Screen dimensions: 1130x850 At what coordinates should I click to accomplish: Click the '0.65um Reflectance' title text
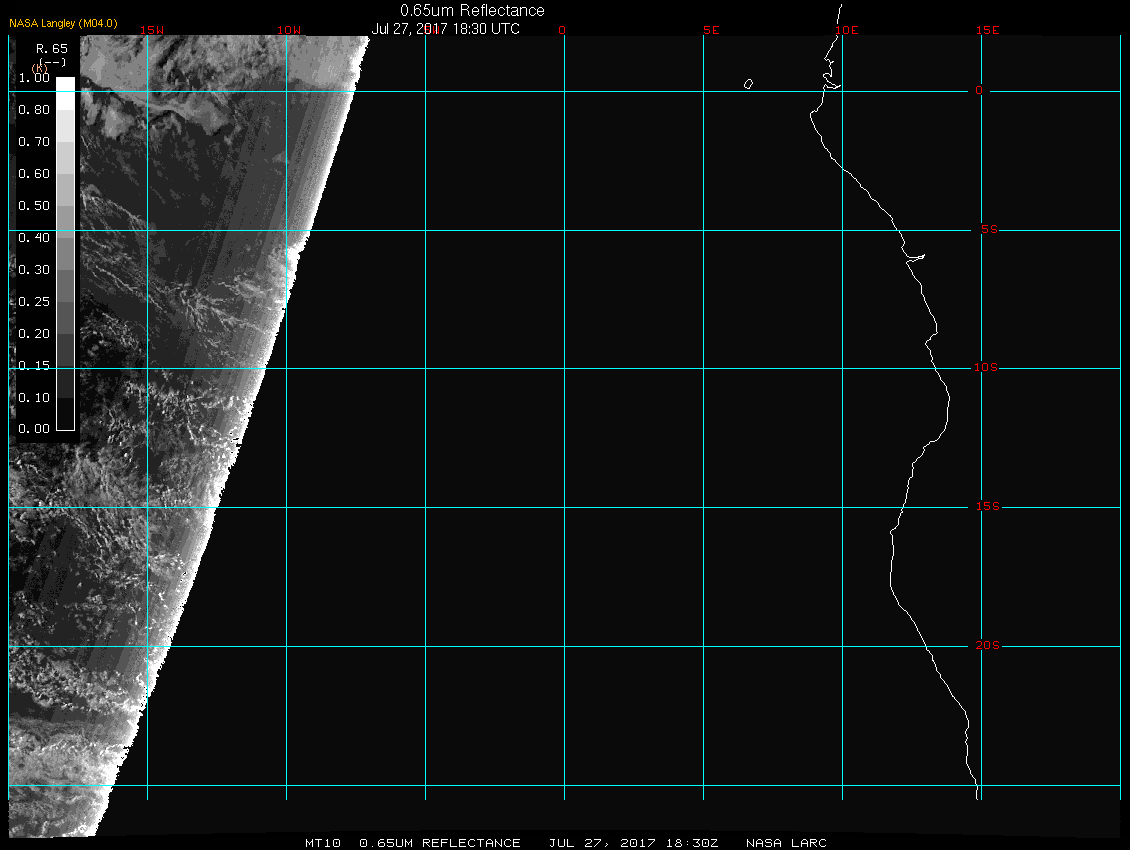472,11
